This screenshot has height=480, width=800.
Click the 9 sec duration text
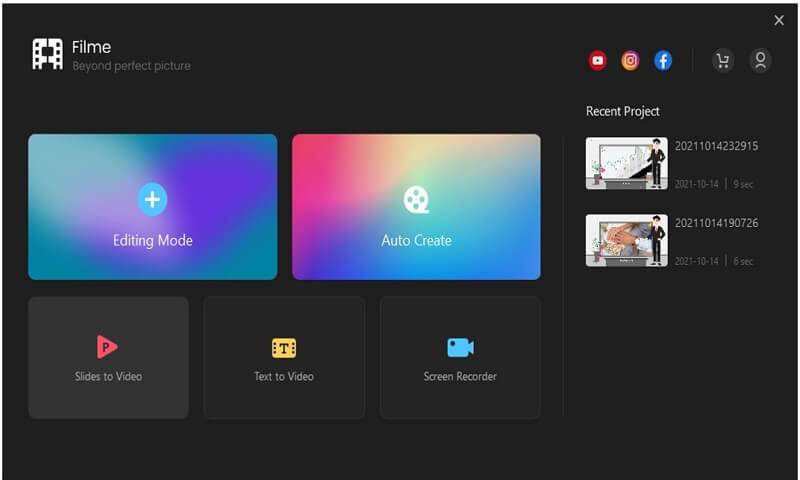(743, 184)
